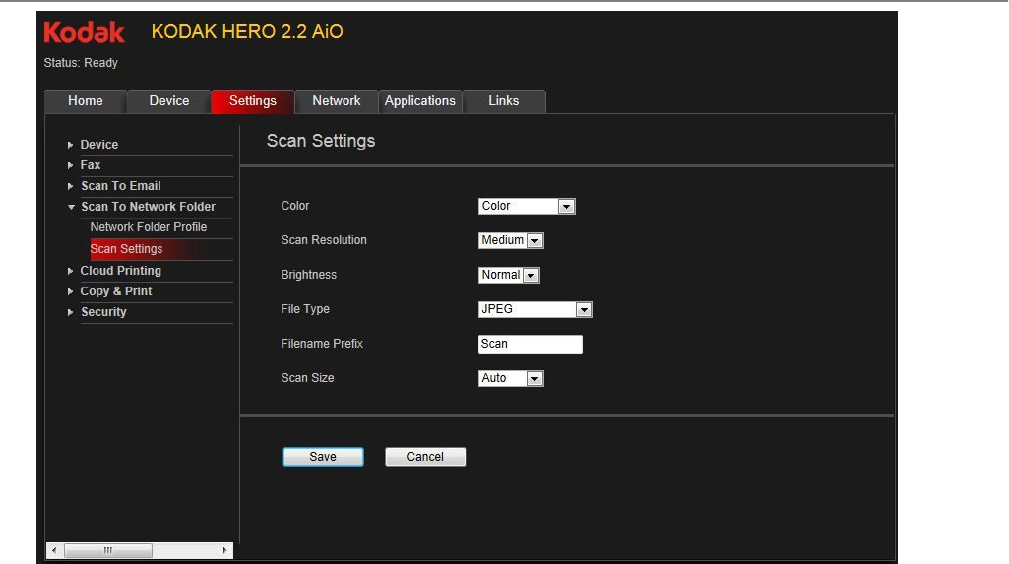Click the sidebar horizontal scrollbar thumb
The height and width of the screenshot is (564, 1009).
pos(108,550)
